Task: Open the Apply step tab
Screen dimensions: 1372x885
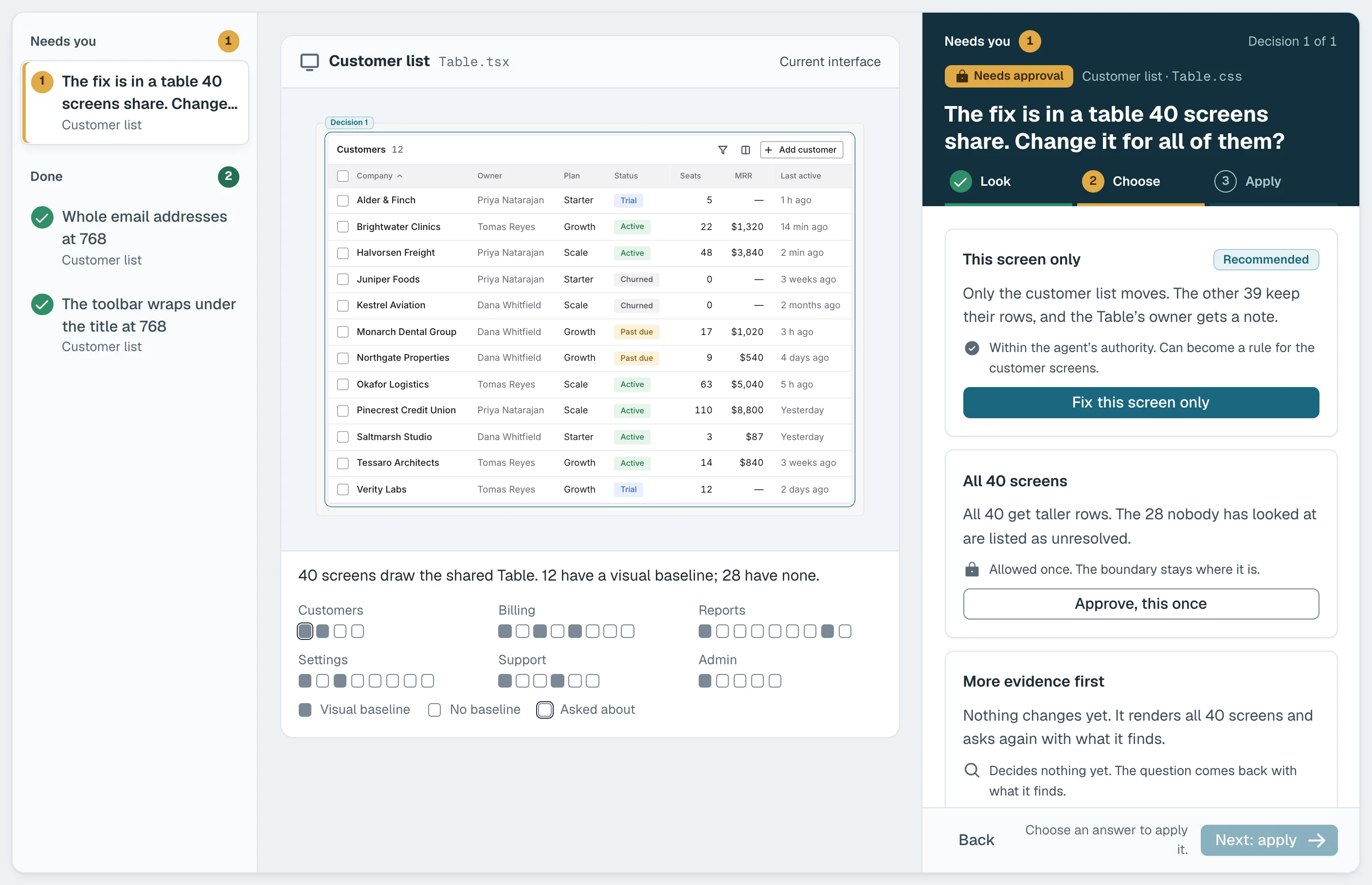Action: pyautogui.click(x=1273, y=181)
